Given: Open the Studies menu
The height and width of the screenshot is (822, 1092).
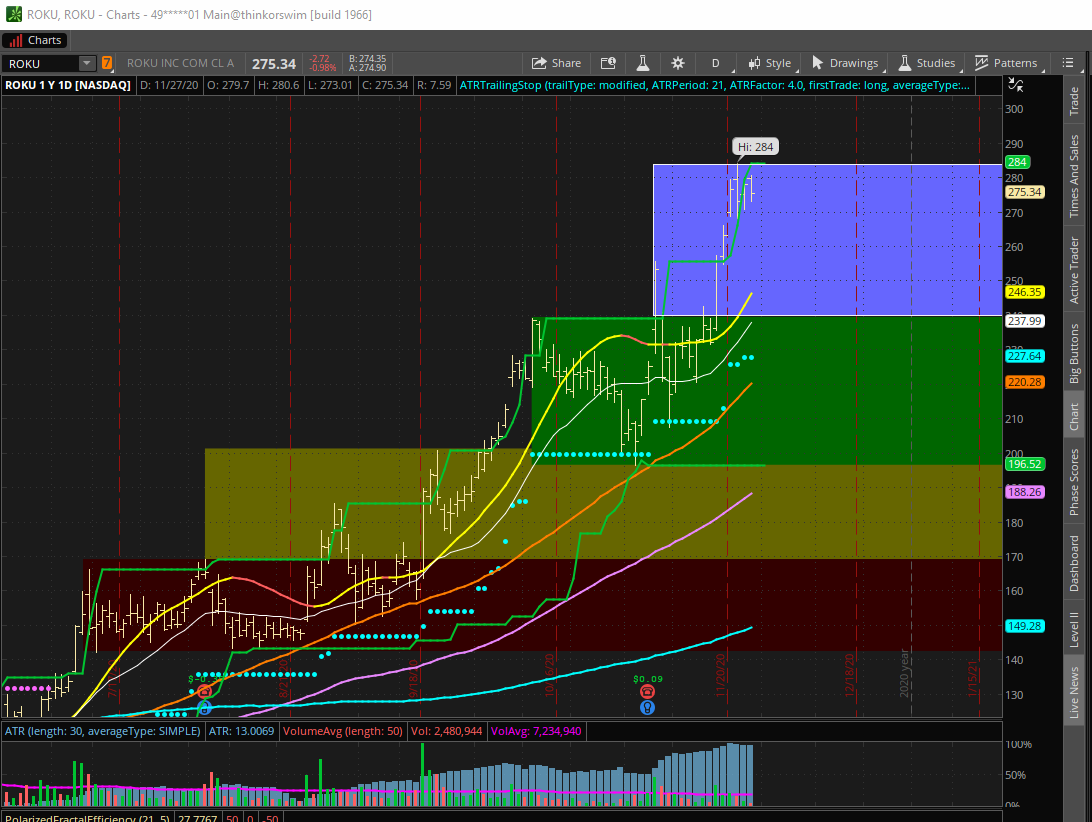Looking at the screenshot, I should click(927, 63).
